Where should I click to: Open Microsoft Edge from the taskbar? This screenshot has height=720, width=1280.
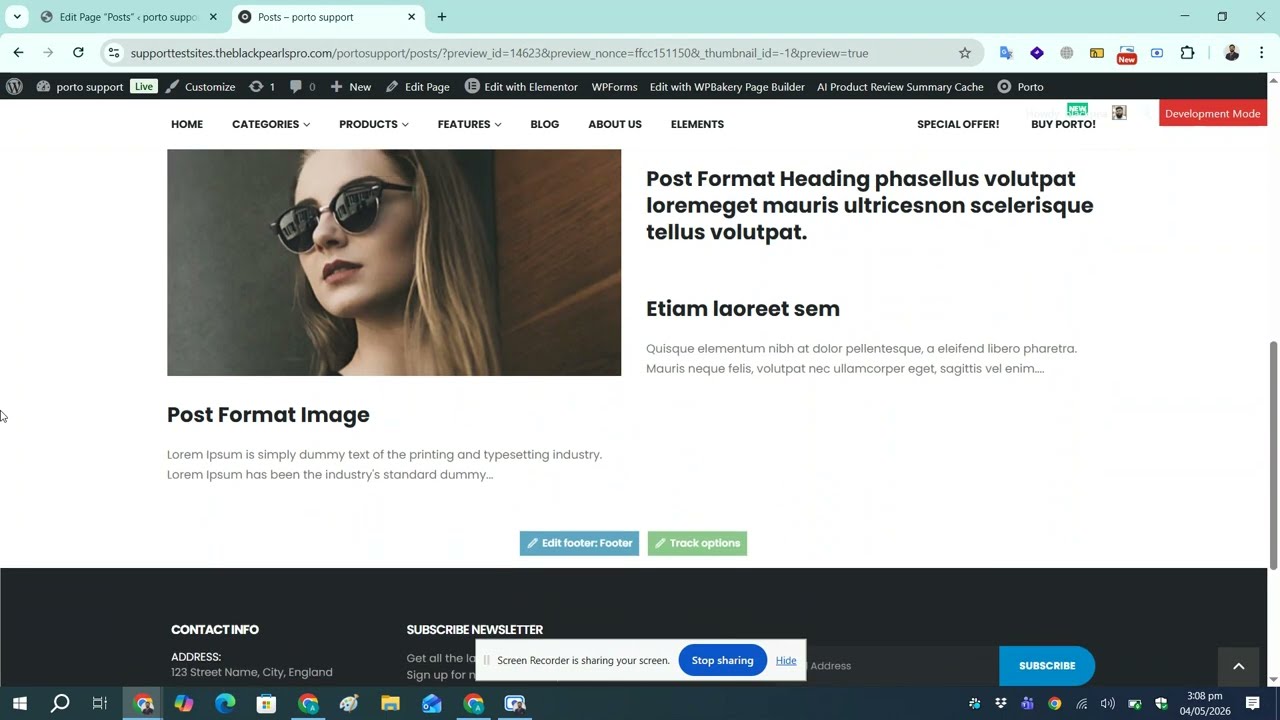coord(225,704)
